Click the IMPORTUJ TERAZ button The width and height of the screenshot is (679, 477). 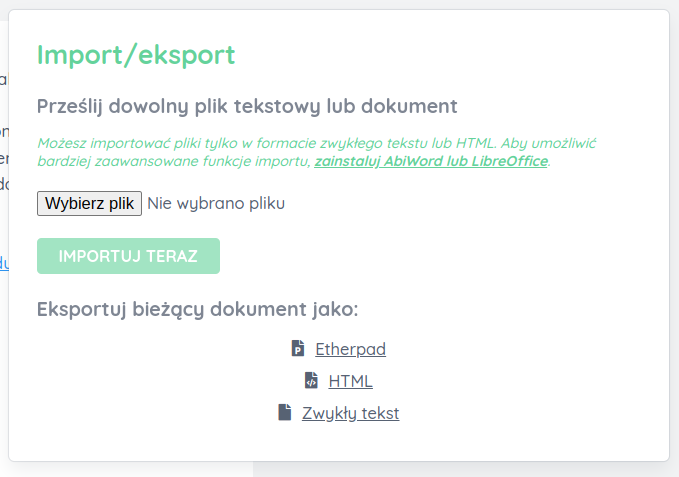[128, 256]
